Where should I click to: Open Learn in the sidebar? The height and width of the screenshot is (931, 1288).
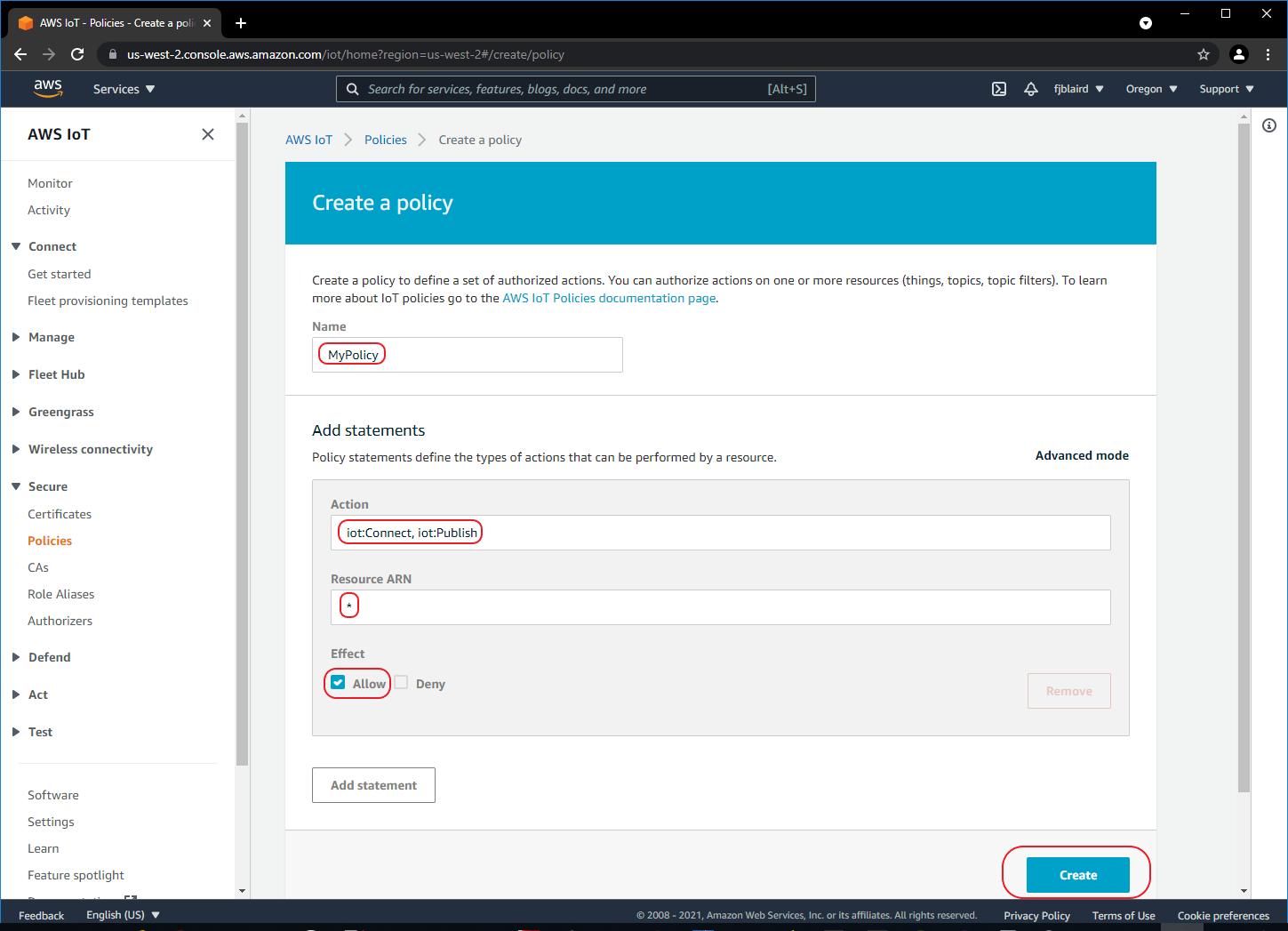44,848
